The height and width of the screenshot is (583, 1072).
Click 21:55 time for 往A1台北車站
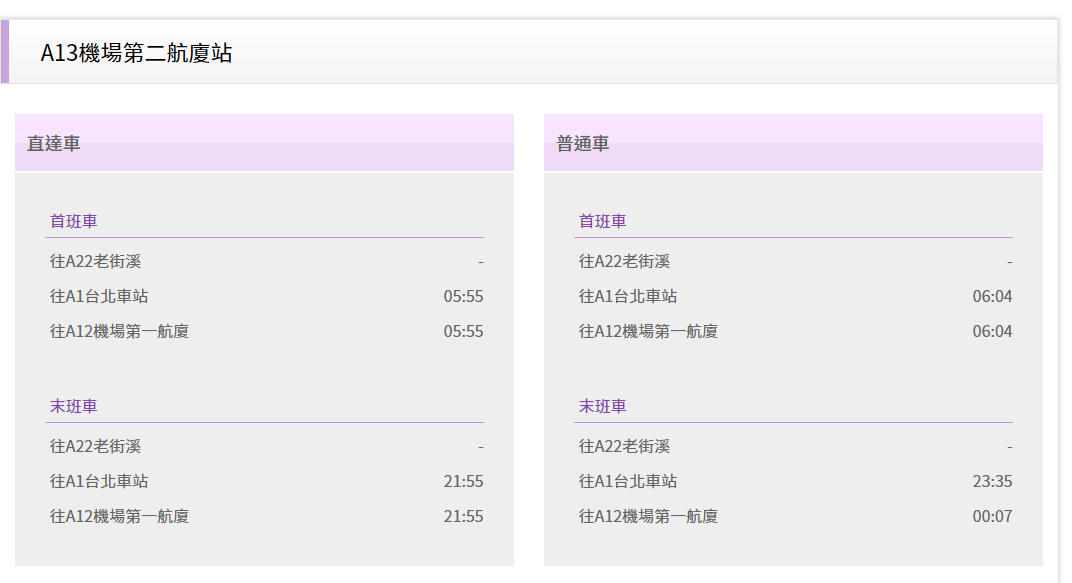pos(464,481)
